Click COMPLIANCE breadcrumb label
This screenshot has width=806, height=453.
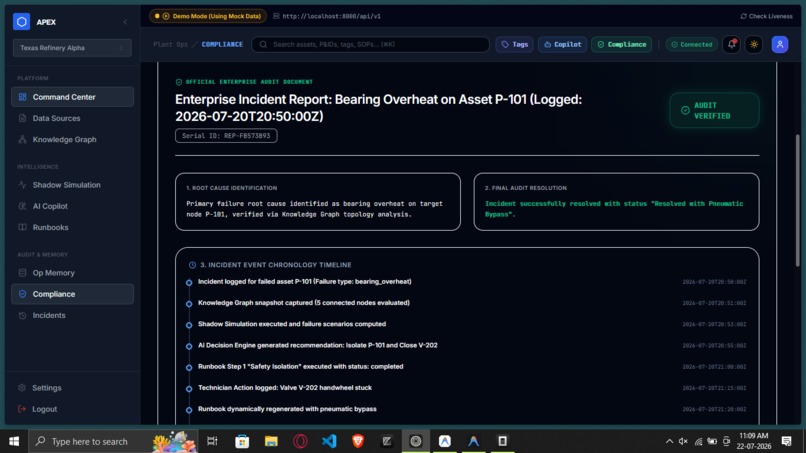[222, 44]
